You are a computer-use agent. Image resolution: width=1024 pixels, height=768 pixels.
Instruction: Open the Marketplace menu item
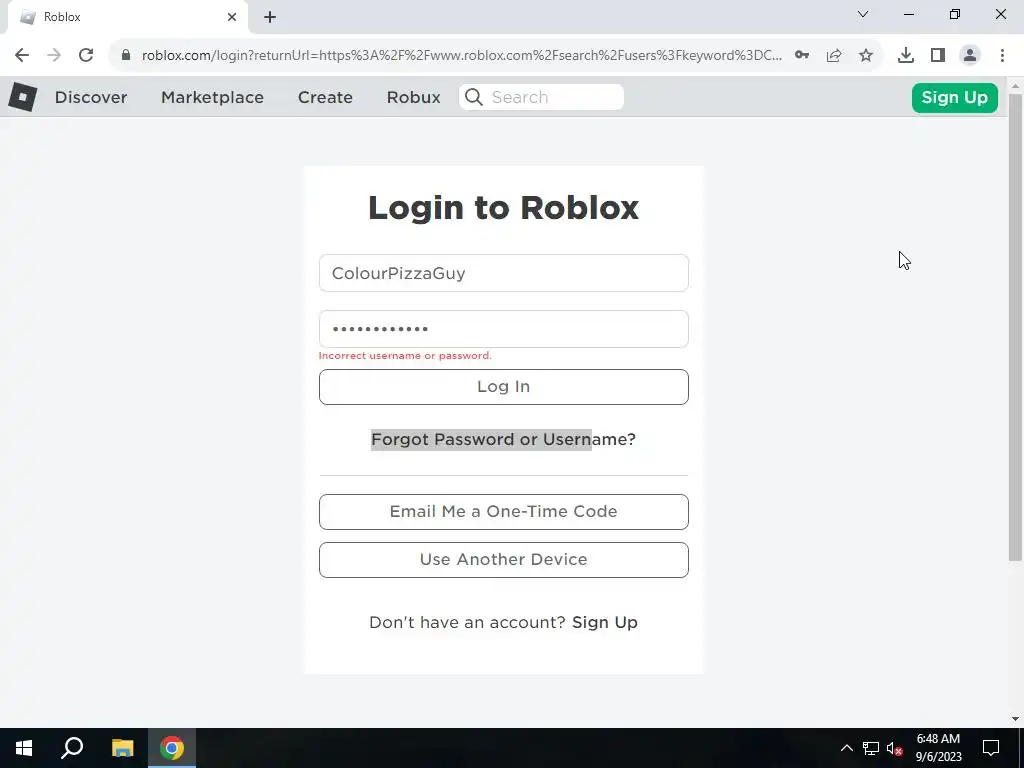click(x=212, y=97)
